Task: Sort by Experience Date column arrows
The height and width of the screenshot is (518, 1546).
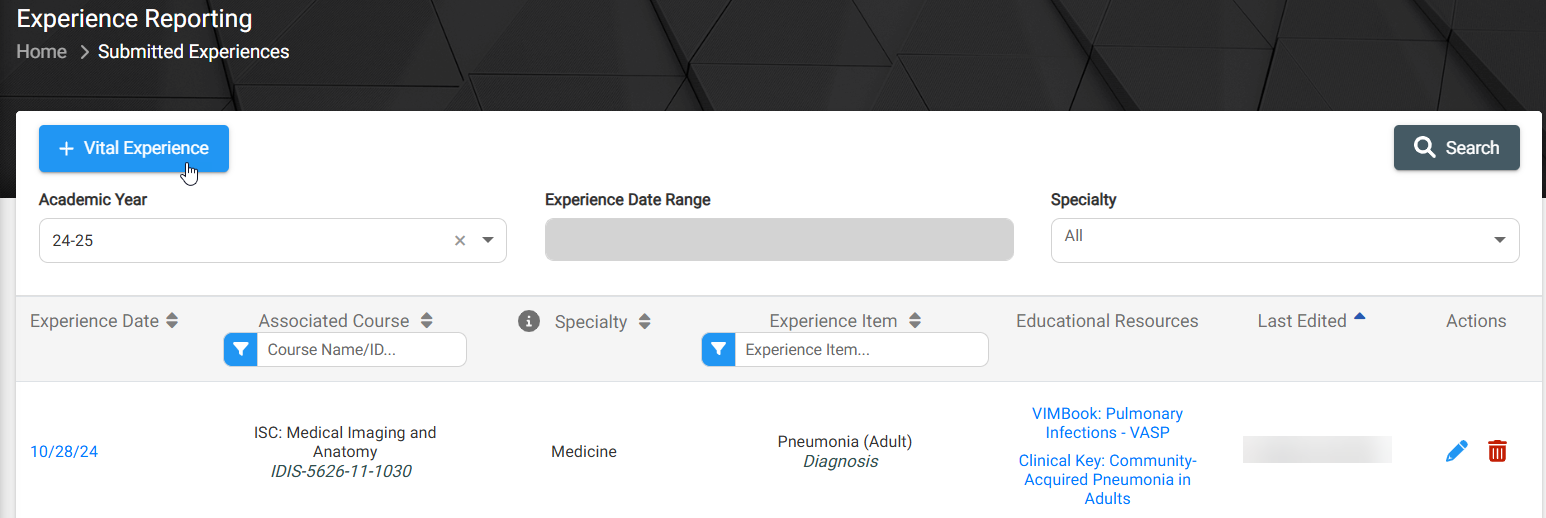Action: 172,321
